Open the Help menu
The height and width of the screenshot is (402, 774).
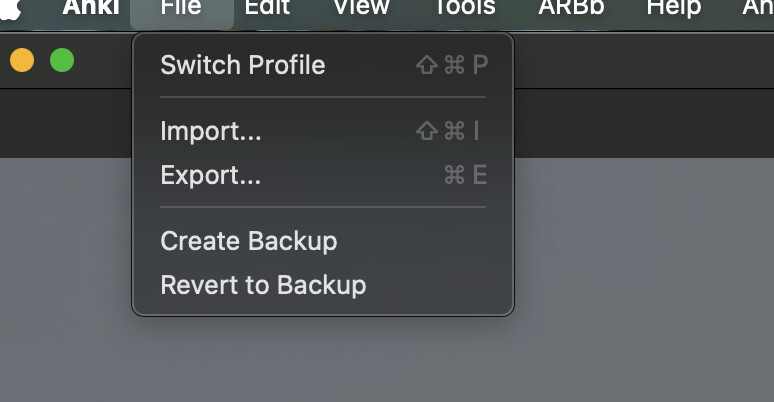click(x=674, y=9)
